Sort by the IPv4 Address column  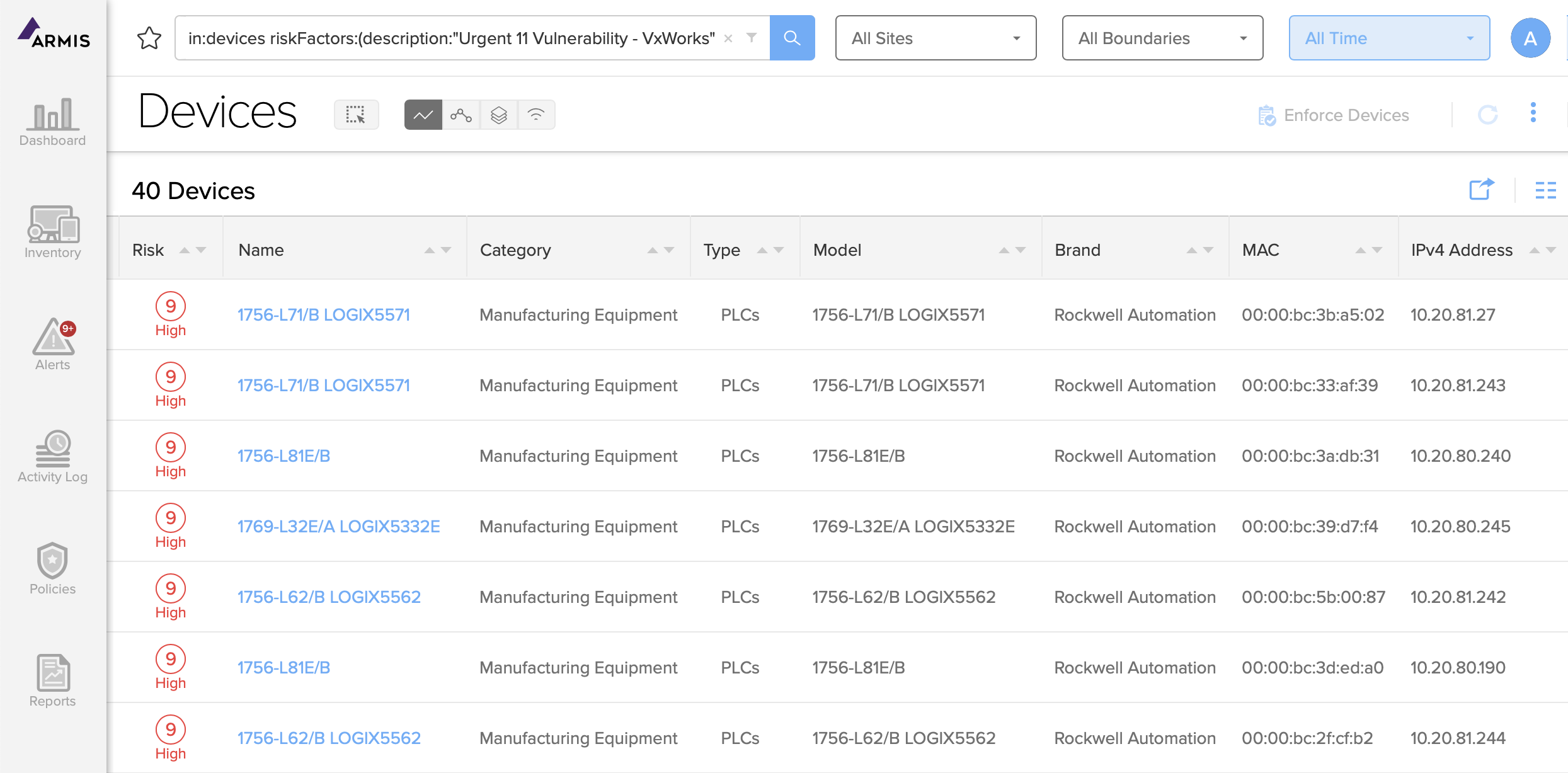click(x=1543, y=250)
